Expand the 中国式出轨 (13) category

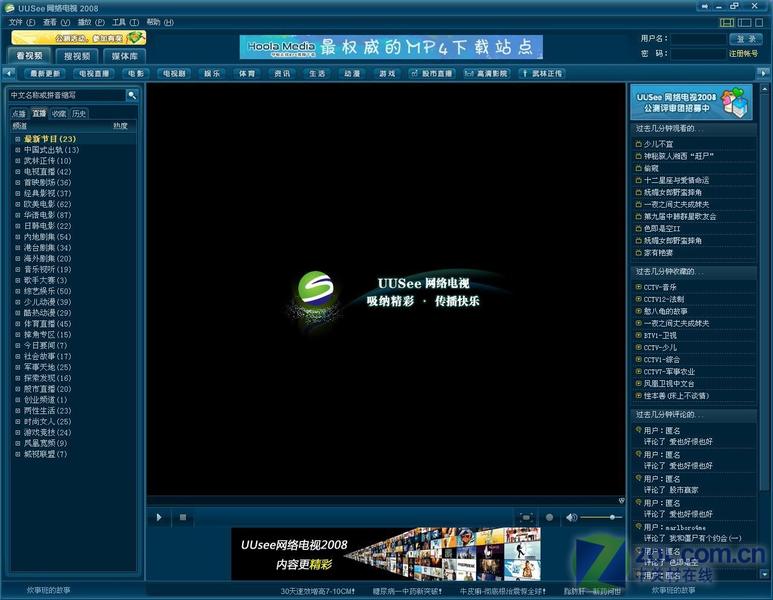pyautogui.click(x=18, y=150)
